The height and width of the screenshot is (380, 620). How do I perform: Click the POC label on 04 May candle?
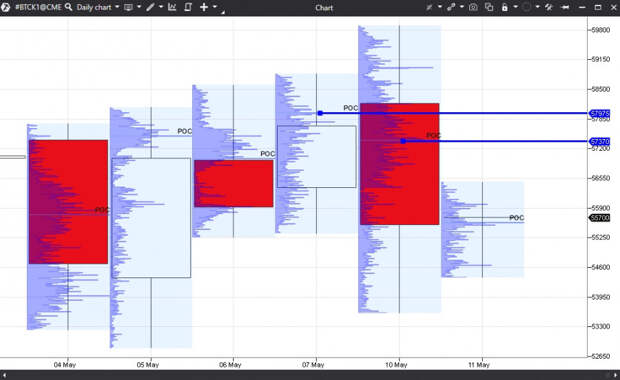point(102,210)
